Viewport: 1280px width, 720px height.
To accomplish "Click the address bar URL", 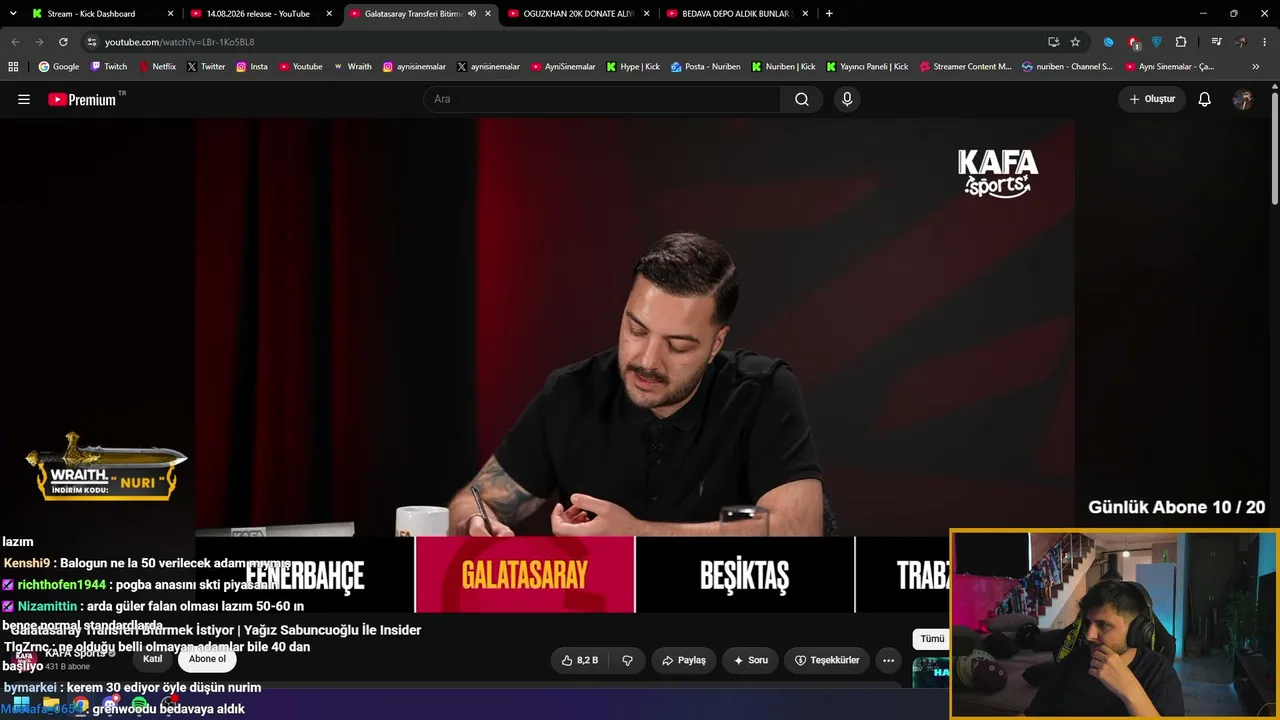I will (x=180, y=42).
